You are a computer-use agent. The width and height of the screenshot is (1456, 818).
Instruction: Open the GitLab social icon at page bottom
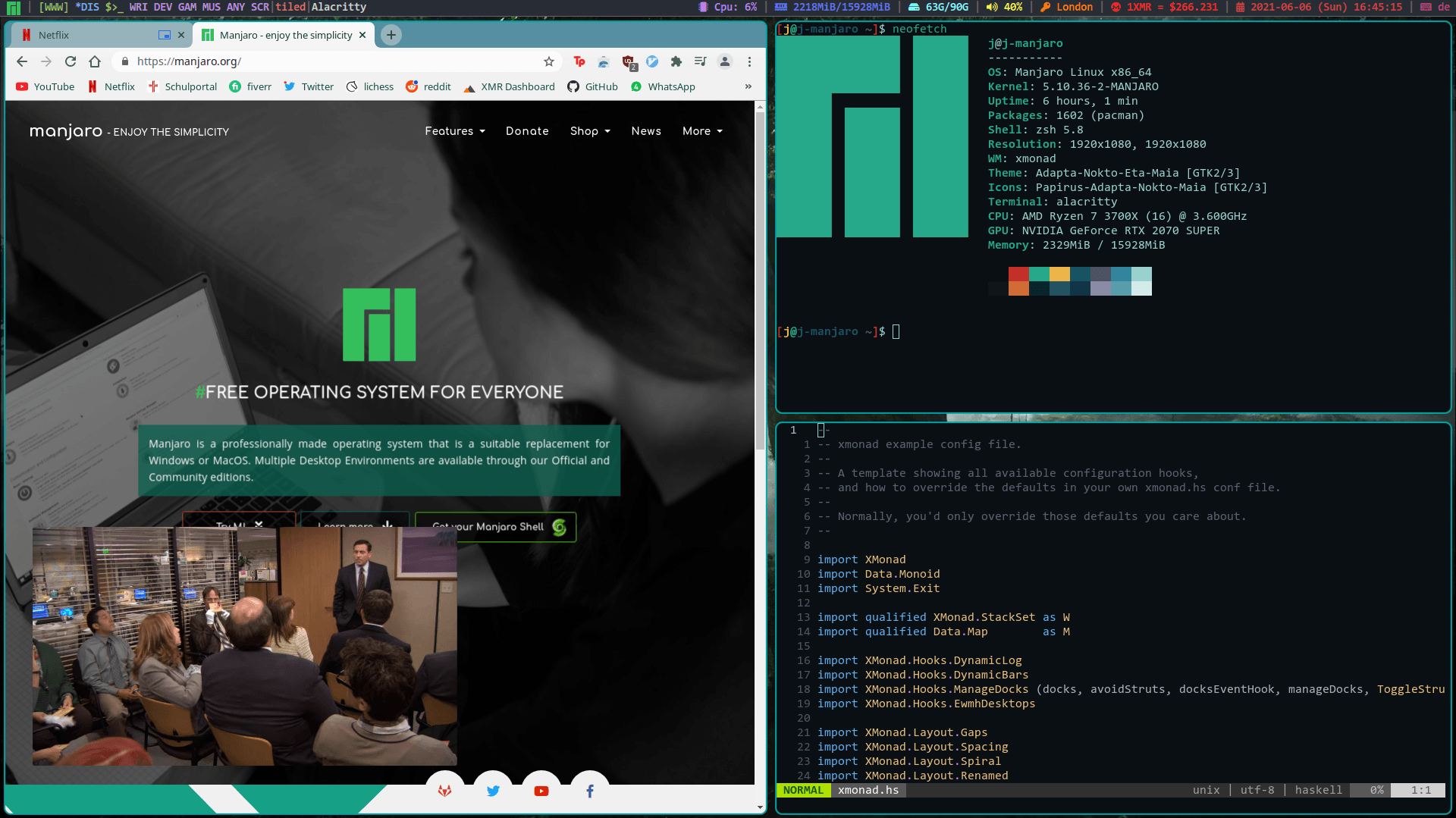(x=444, y=791)
